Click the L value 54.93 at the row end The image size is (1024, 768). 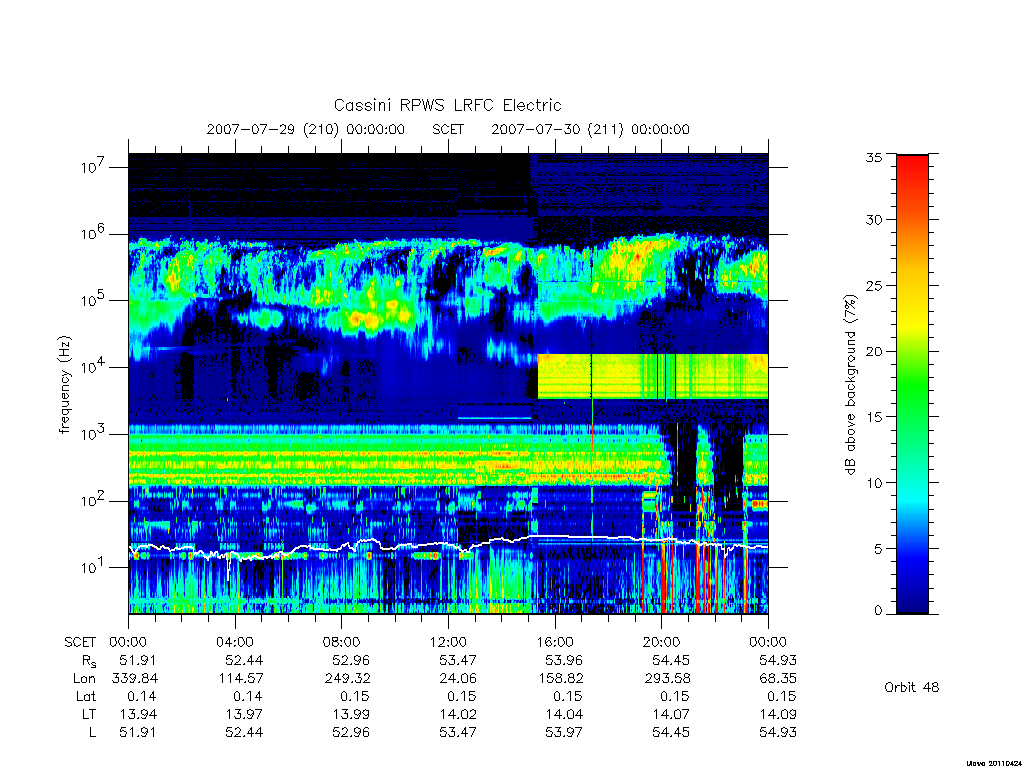pyautogui.click(x=778, y=733)
